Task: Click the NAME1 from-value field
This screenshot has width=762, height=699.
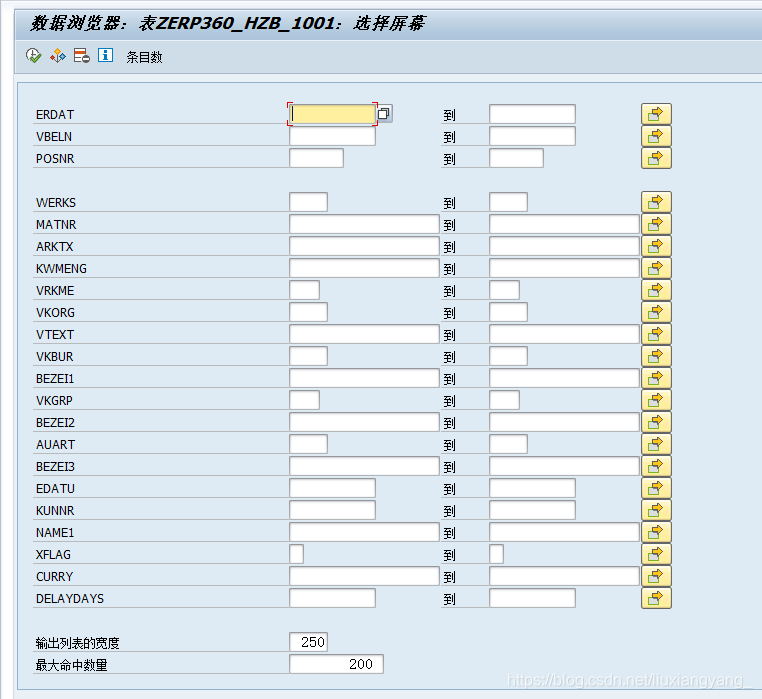Action: click(364, 532)
